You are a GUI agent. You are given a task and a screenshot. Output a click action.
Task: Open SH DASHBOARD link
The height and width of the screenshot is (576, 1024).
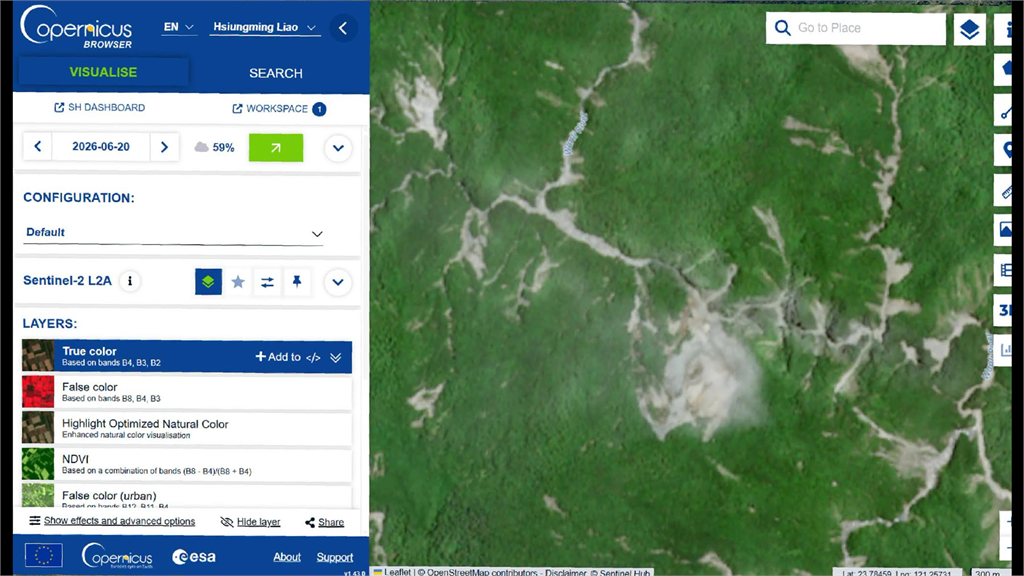point(99,108)
